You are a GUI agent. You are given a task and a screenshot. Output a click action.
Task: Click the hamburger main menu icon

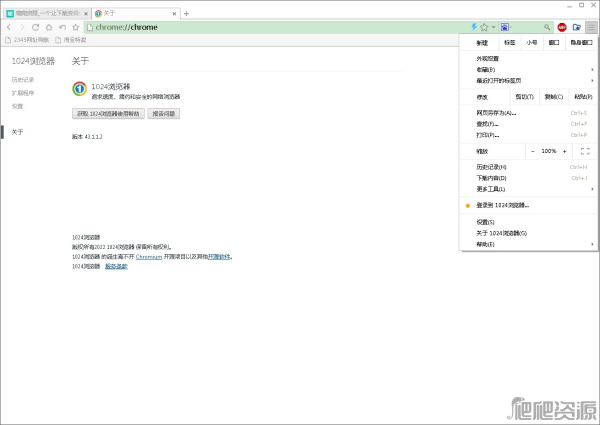(591, 27)
